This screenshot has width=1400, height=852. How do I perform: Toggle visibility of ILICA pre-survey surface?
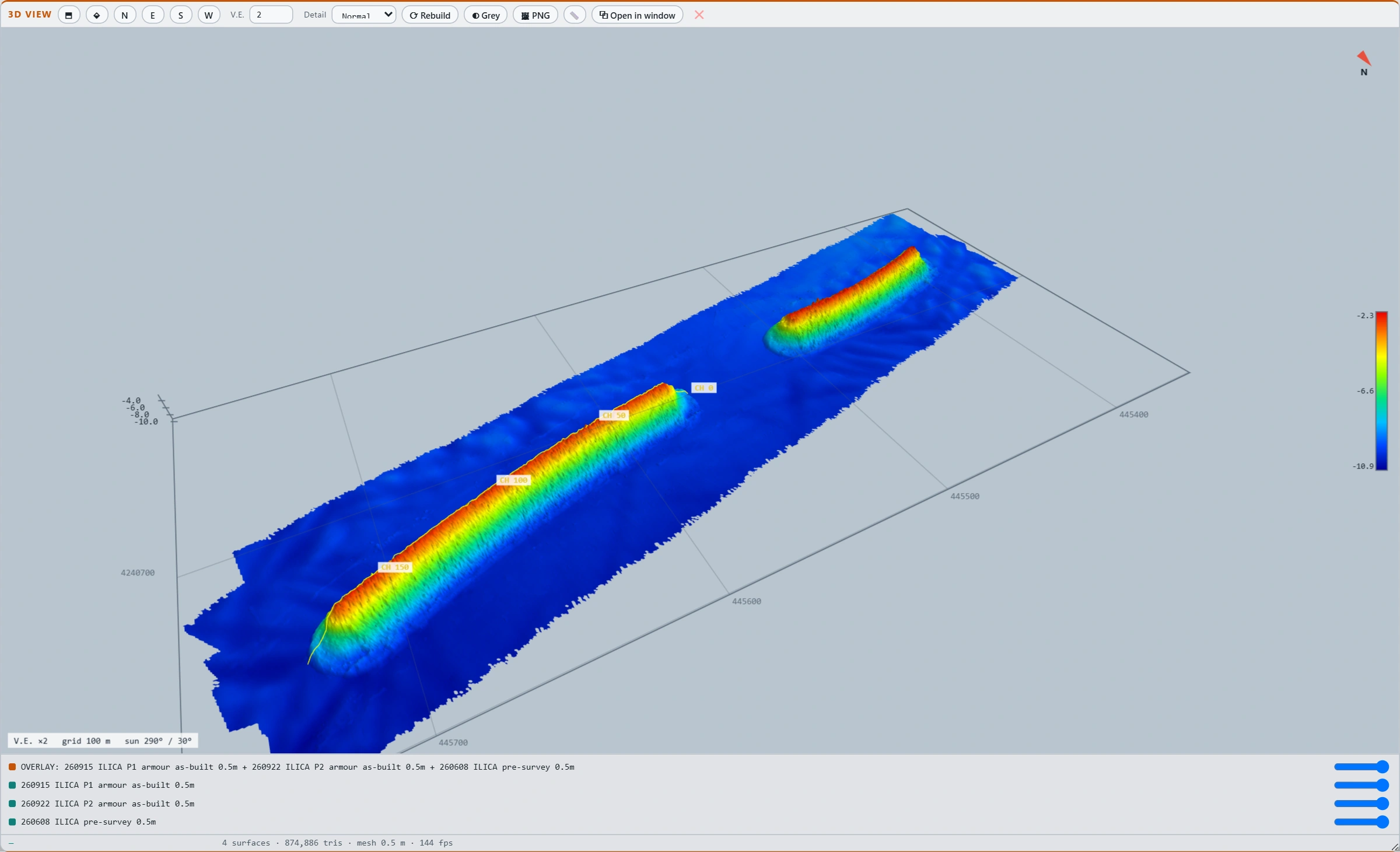click(12, 822)
